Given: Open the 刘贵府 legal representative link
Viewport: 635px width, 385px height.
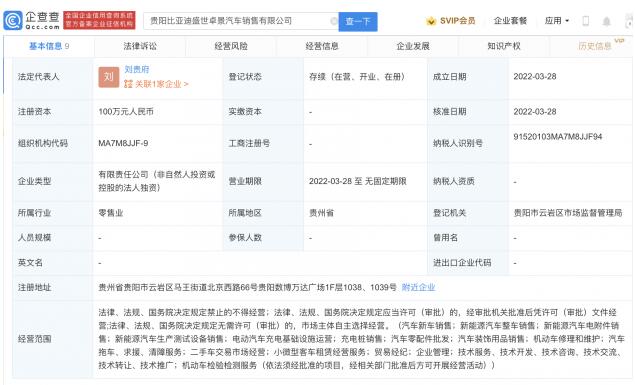Looking at the screenshot, I should pos(136,70).
